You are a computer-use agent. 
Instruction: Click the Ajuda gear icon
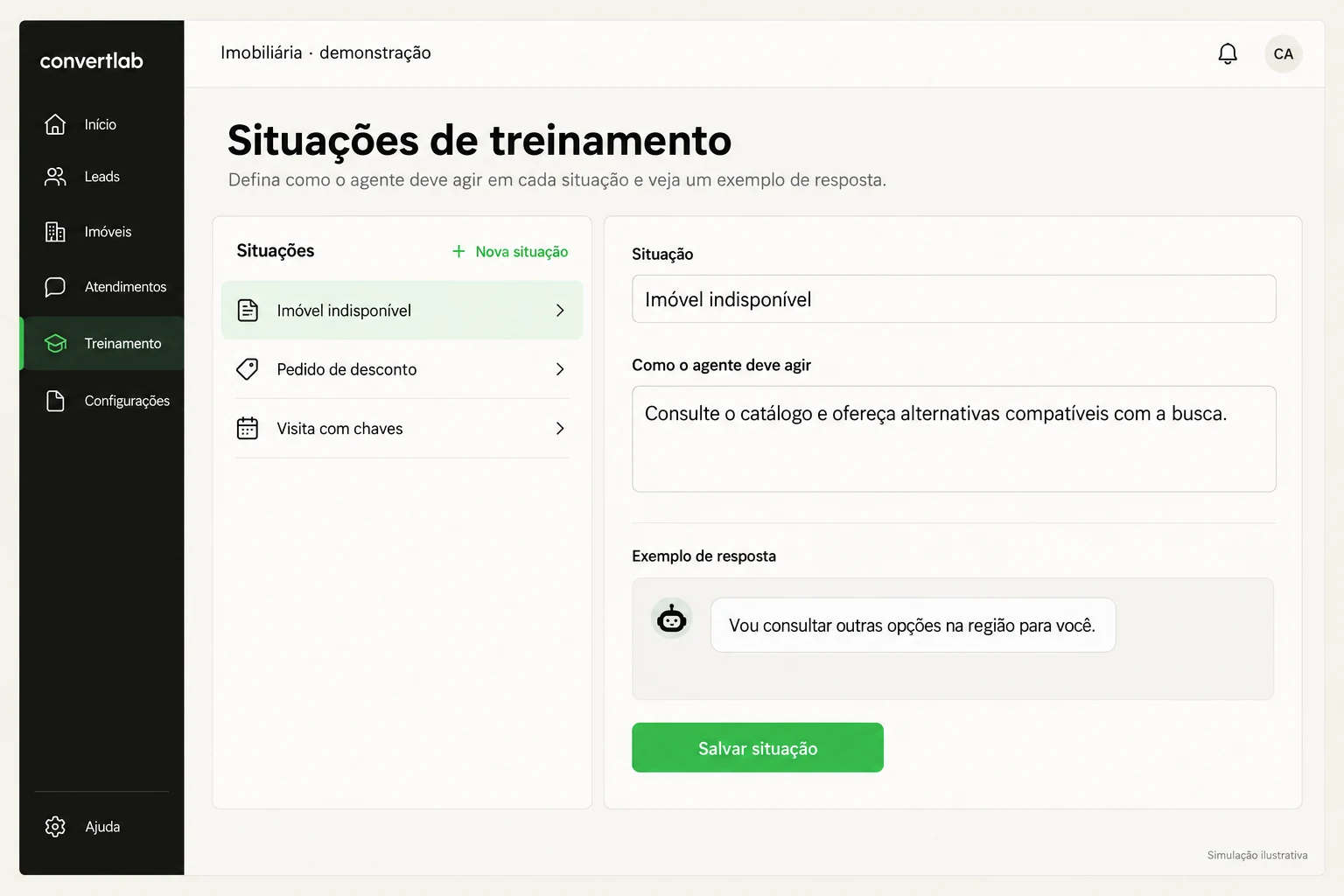tap(55, 827)
